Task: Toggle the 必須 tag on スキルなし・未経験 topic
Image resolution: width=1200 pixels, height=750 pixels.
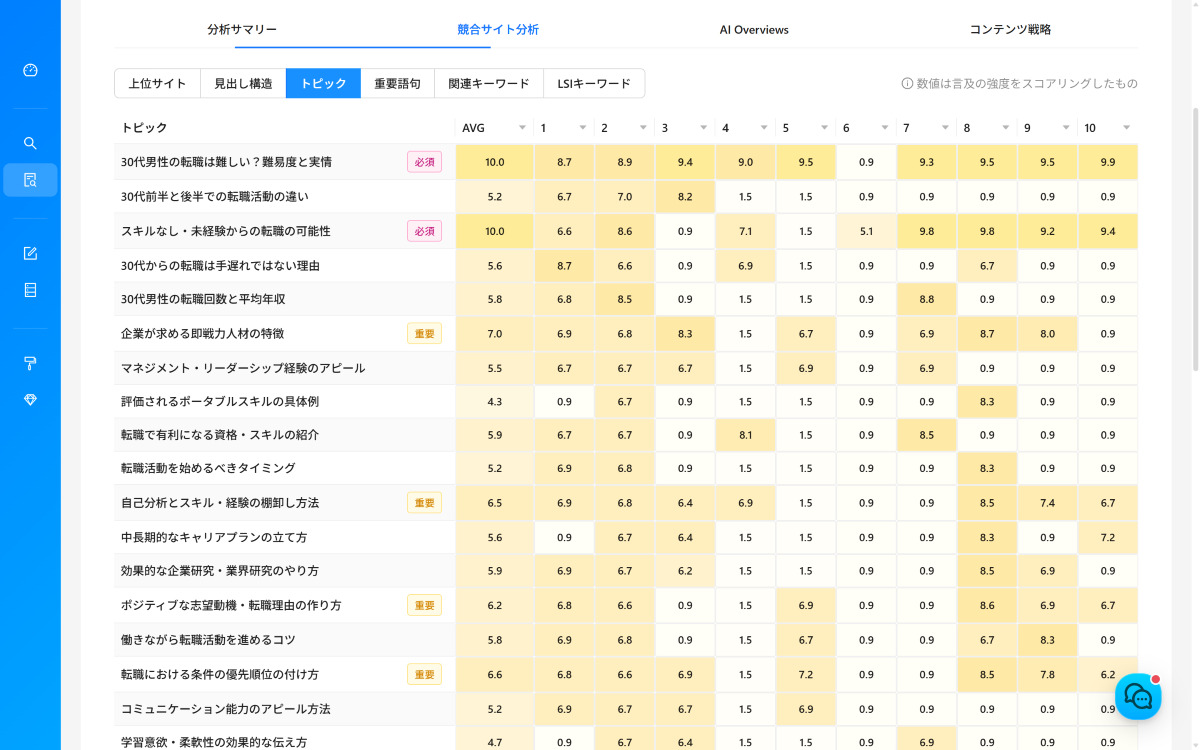Action: click(x=423, y=230)
